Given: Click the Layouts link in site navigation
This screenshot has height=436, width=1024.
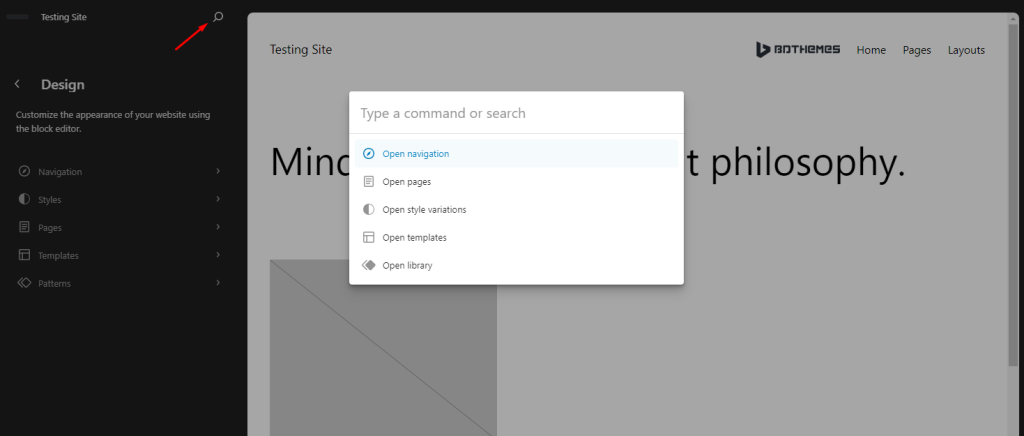Looking at the screenshot, I should click(966, 50).
